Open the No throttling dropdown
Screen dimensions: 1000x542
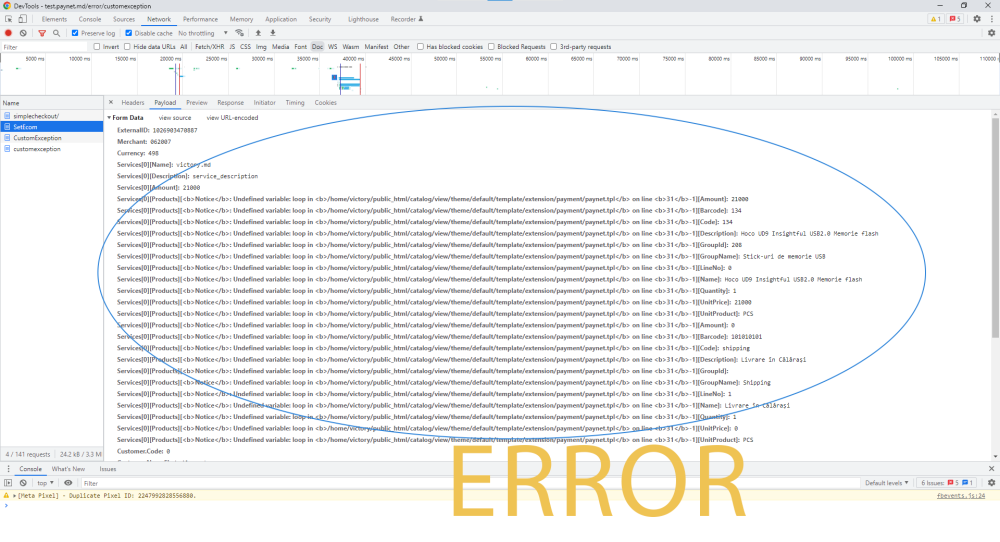click(x=203, y=33)
